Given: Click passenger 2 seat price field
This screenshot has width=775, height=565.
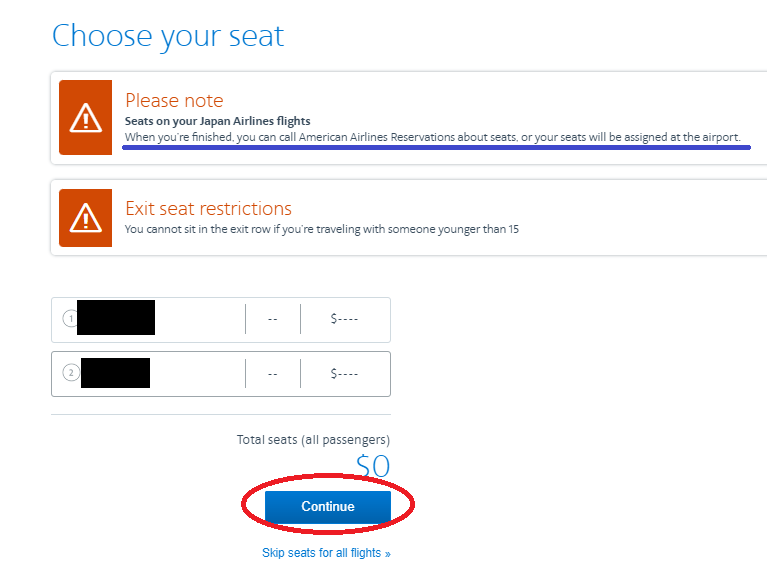Looking at the screenshot, I should point(344,374).
